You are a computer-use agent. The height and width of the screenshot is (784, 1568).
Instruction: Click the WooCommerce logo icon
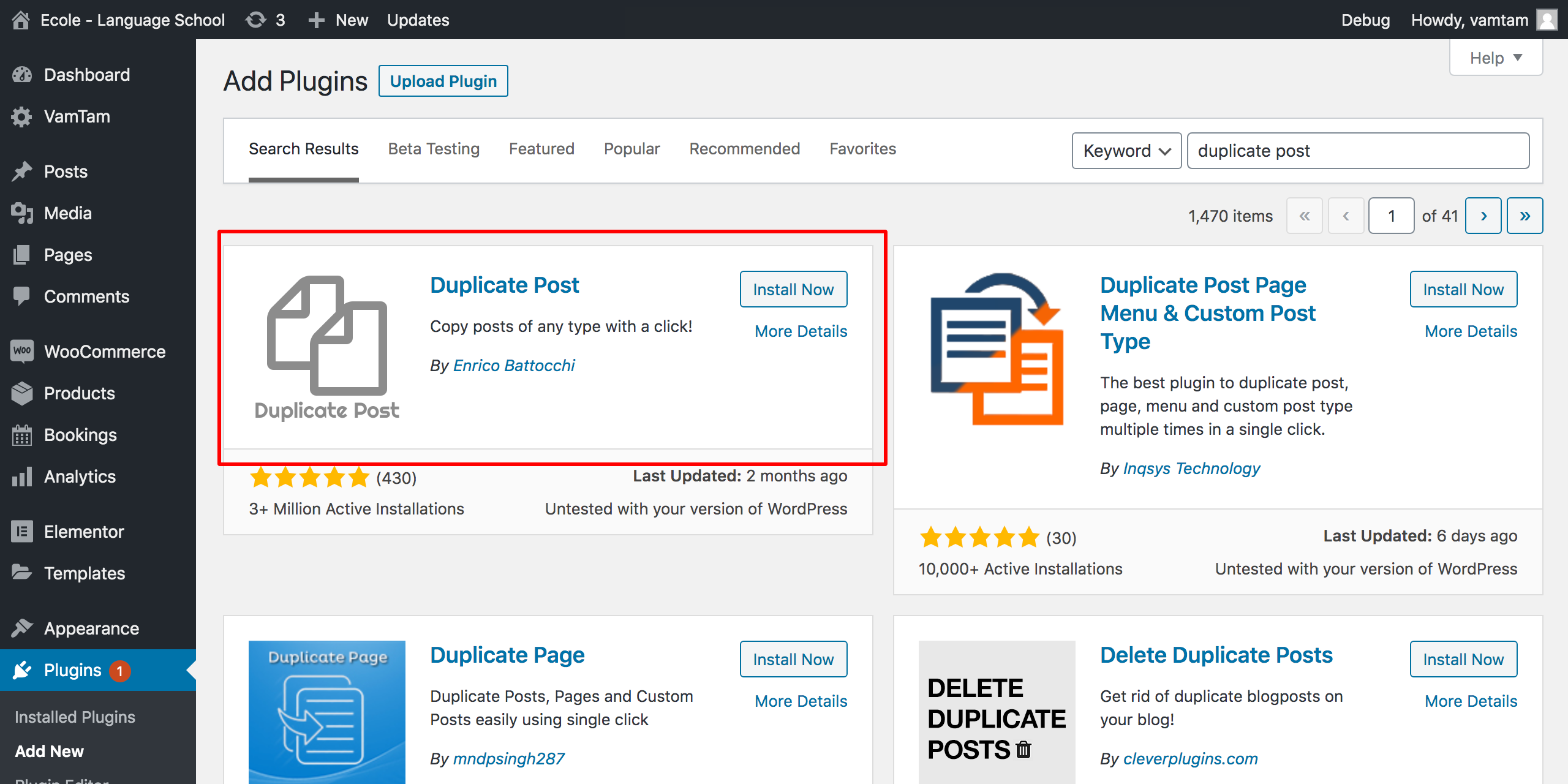22,351
